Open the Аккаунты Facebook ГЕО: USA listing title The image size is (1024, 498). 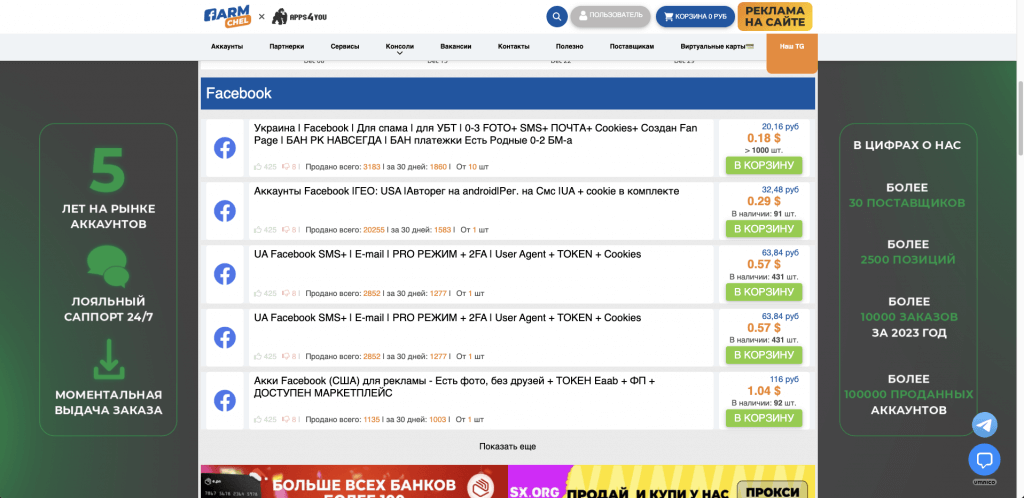pyautogui.click(x=466, y=191)
